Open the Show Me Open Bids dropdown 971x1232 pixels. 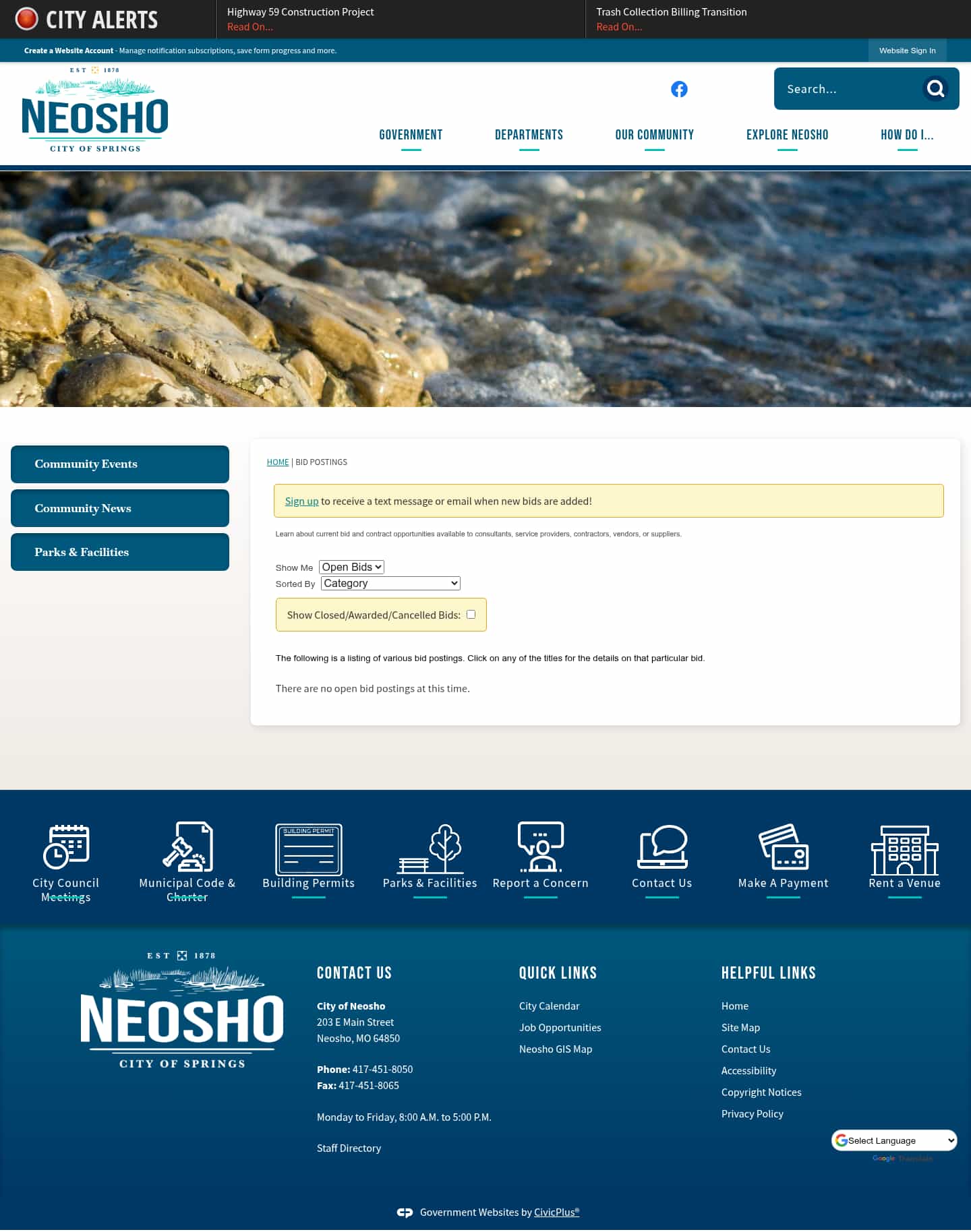pos(351,567)
